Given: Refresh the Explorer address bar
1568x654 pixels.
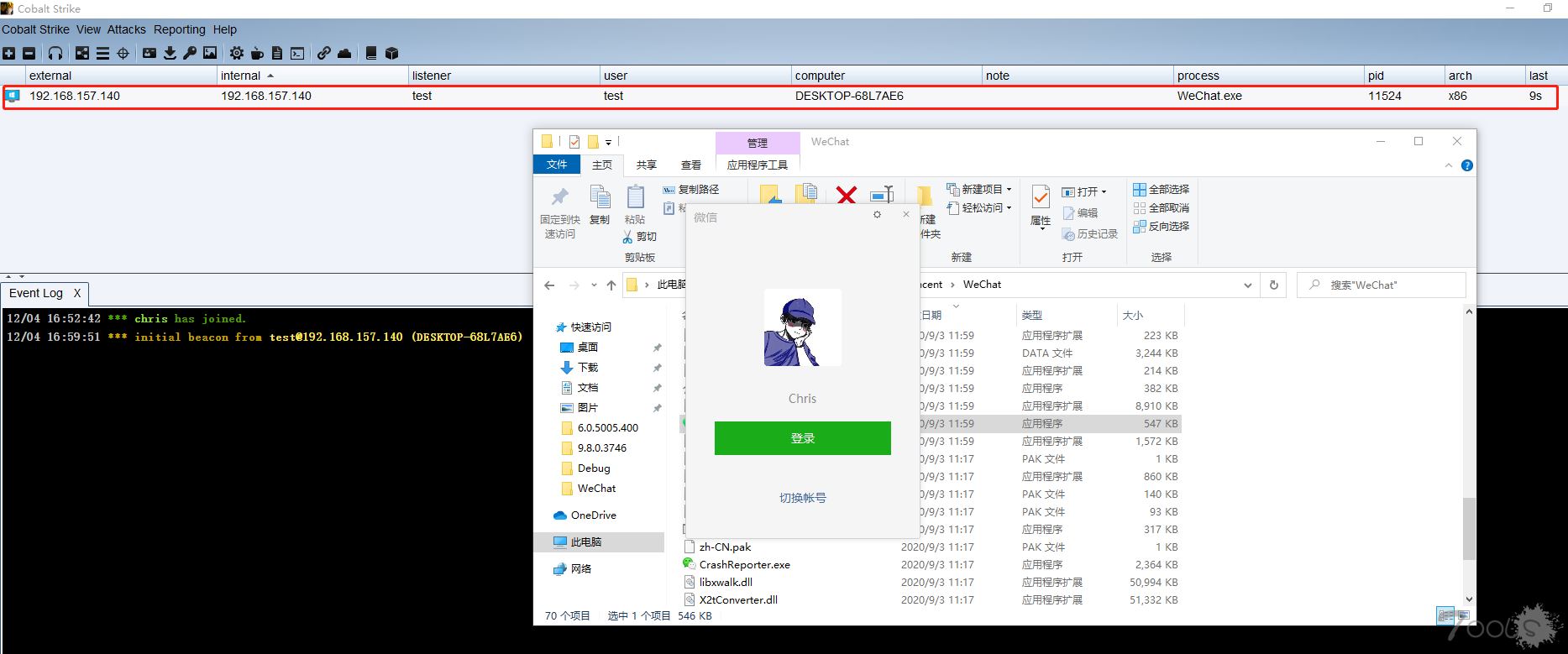Looking at the screenshot, I should tap(1274, 285).
